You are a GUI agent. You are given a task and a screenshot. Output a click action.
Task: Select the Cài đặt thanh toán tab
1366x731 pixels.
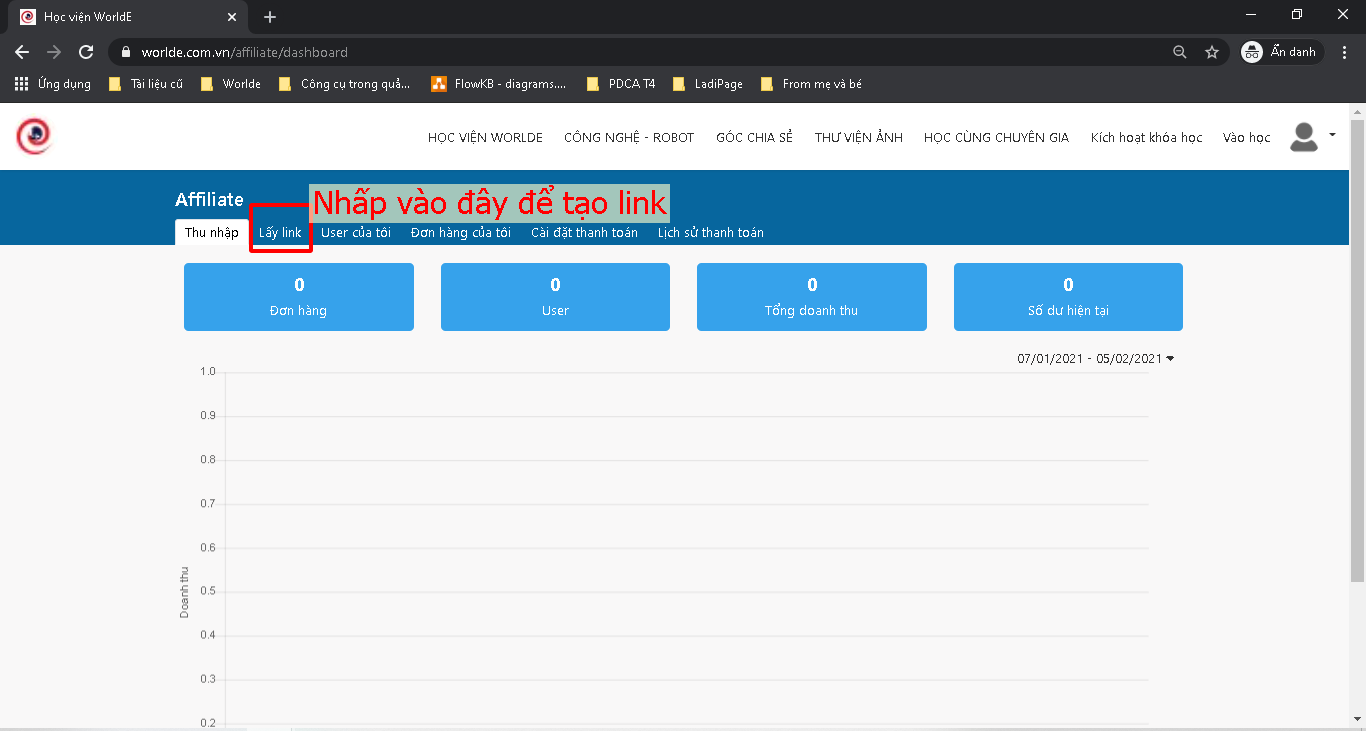pos(584,233)
